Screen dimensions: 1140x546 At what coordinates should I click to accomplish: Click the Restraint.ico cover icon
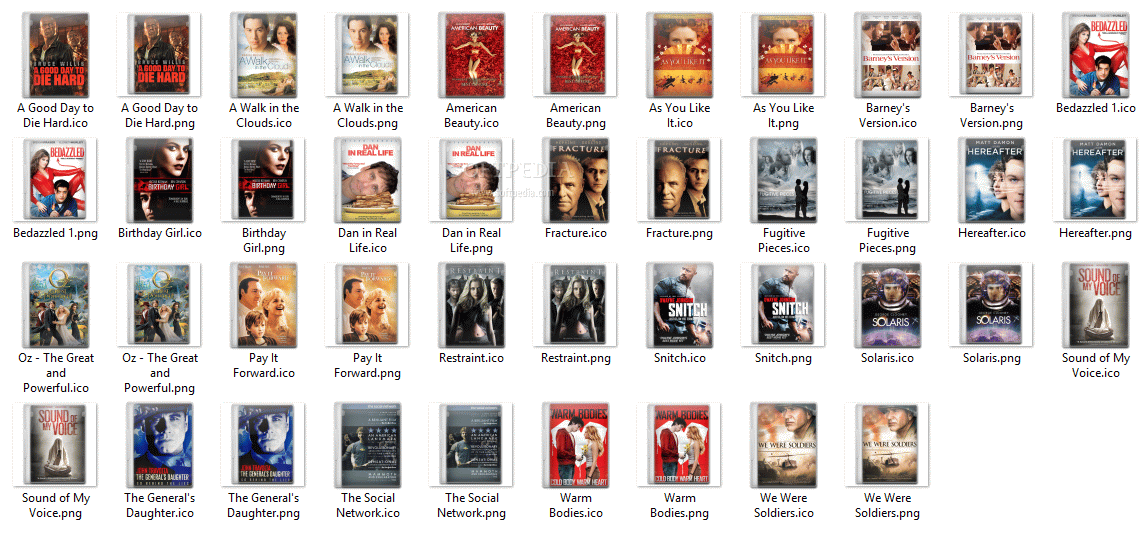(x=472, y=305)
